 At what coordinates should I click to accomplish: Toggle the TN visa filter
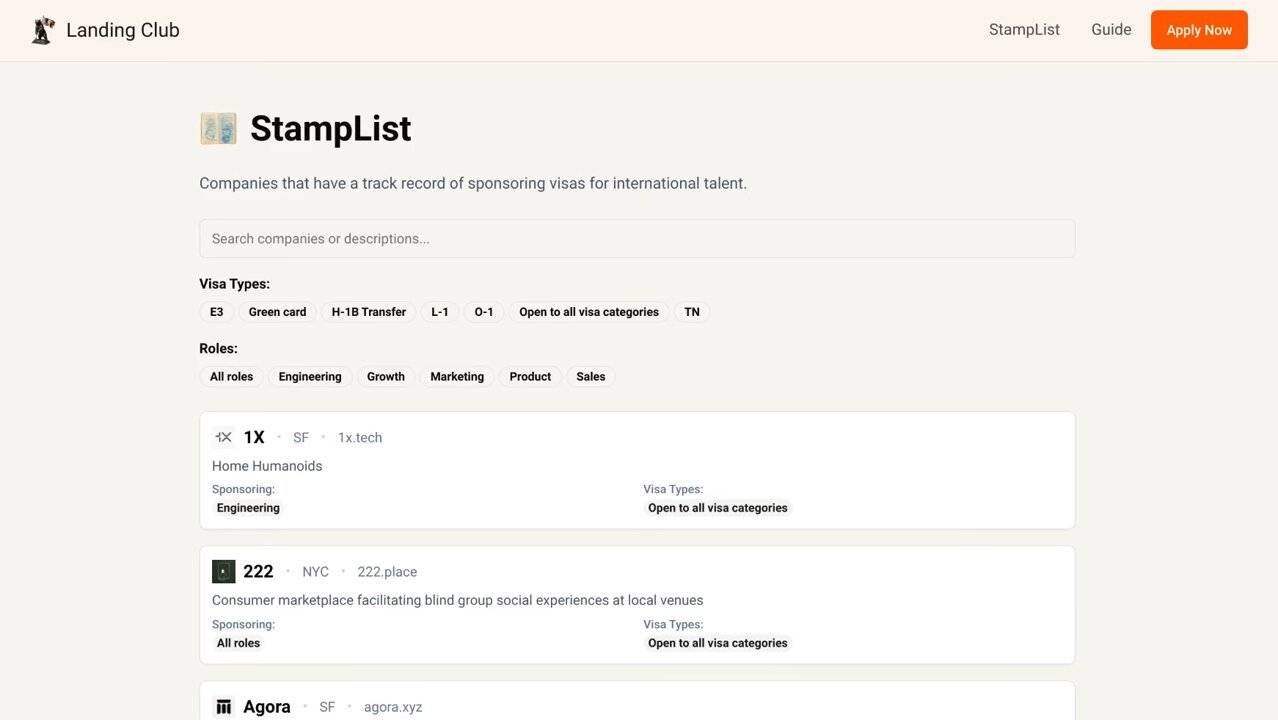[692, 312]
